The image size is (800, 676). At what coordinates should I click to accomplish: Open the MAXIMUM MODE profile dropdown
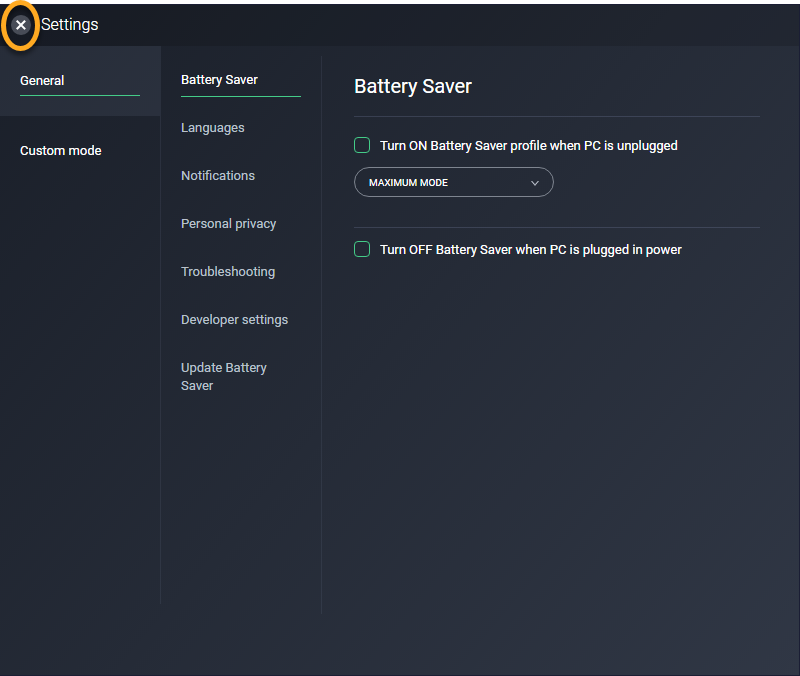tap(453, 183)
